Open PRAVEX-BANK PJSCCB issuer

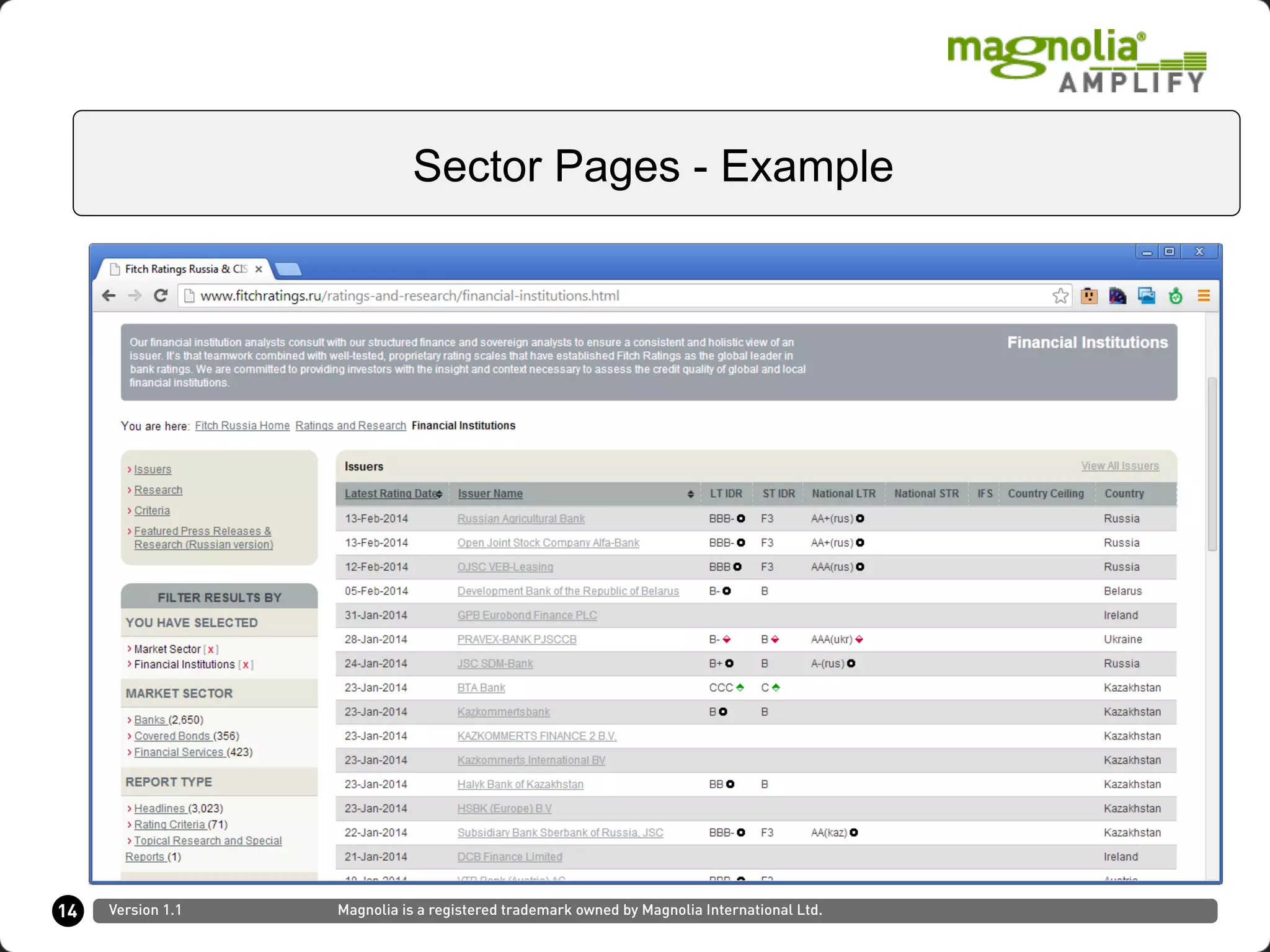pyautogui.click(x=517, y=640)
